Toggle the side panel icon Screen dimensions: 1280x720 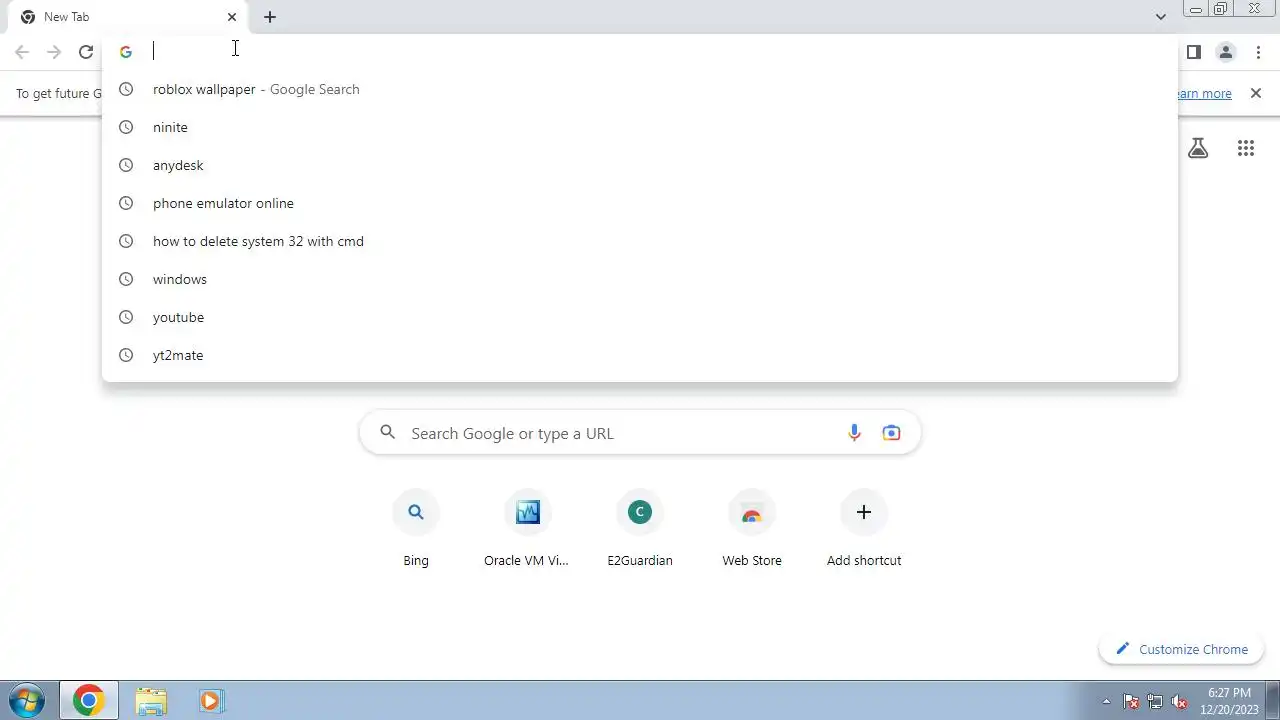[1194, 52]
